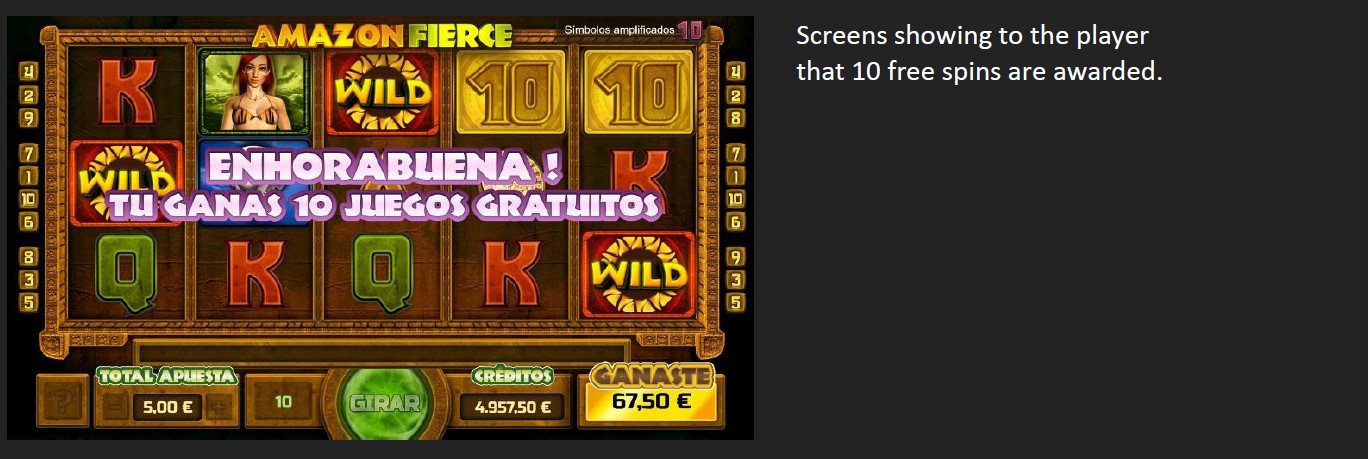This screenshot has width=1368, height=459.
Task: Select the green 10 free games counter
Action: coord(283,401)
